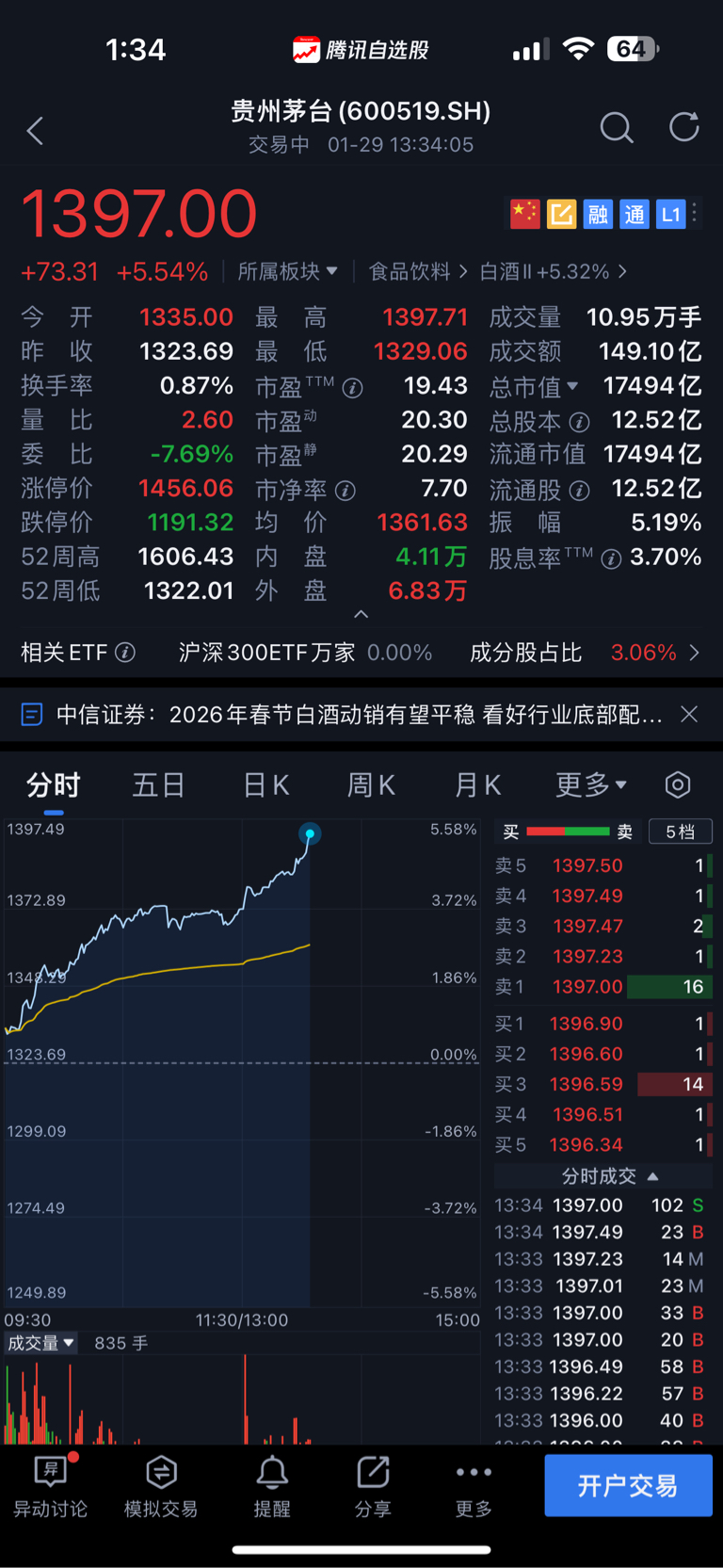Tap the 跌停价 1191.32 value
Image resolution: width=723 pixels, height=1568 pixels.
pyautogui.click(x=190, y=522)
